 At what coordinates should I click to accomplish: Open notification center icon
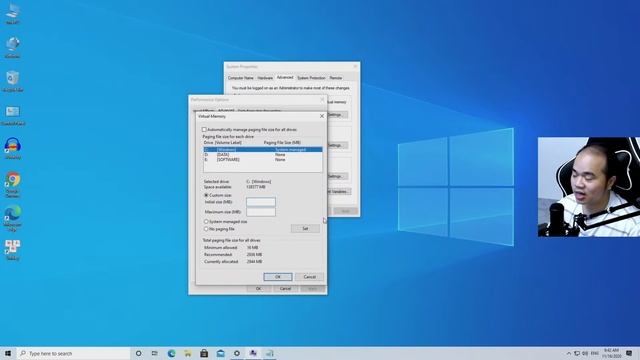(629, 353)
